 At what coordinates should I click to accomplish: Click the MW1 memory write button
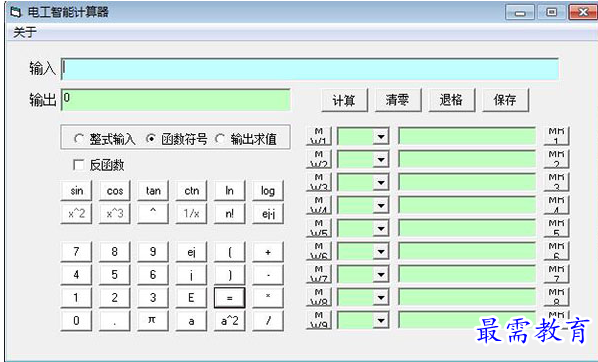point(319,136)
